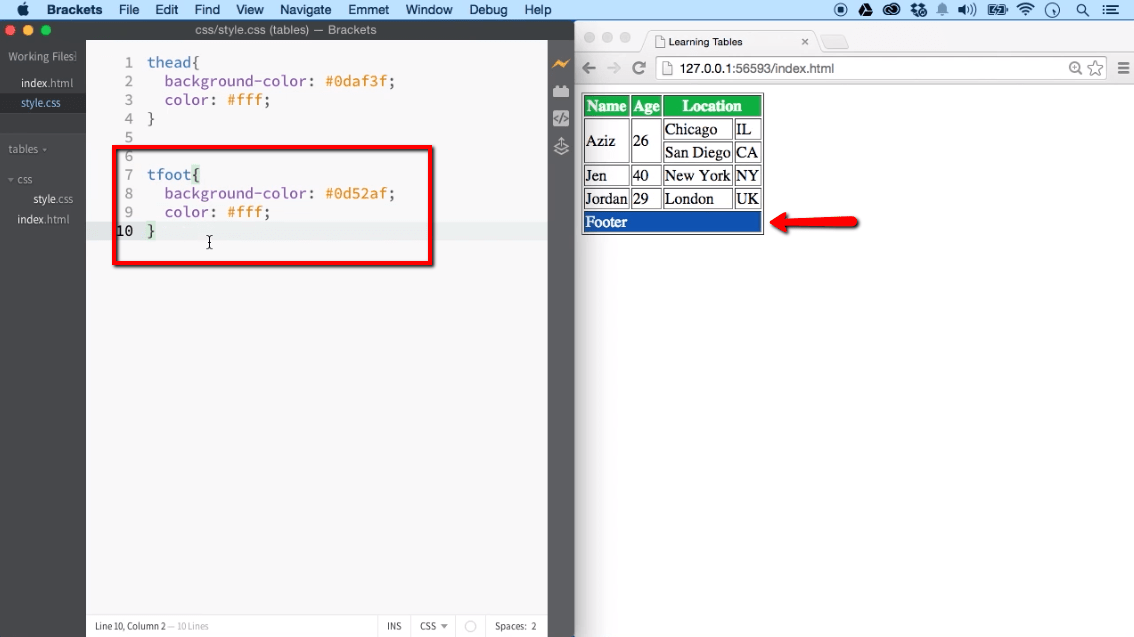Click the Footer cell in the table
The width and height of the screenshot is (1134, 637).
[673, 222]
